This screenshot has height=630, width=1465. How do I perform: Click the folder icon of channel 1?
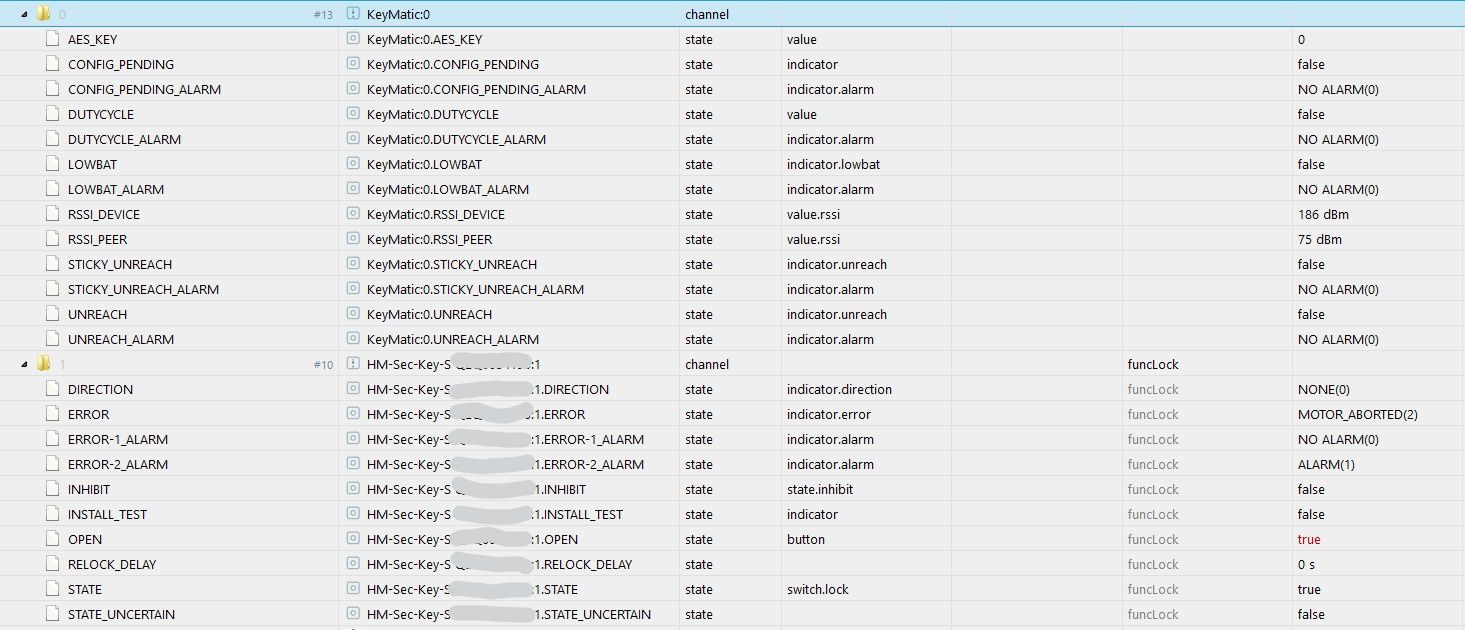pyautogui.click(x=43, y=364)
